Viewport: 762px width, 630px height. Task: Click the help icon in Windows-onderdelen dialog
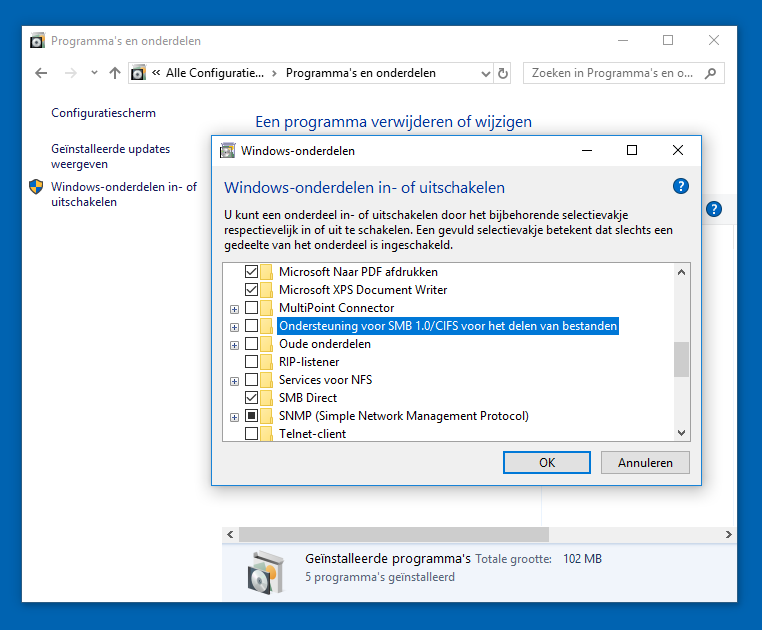point(681,186)
